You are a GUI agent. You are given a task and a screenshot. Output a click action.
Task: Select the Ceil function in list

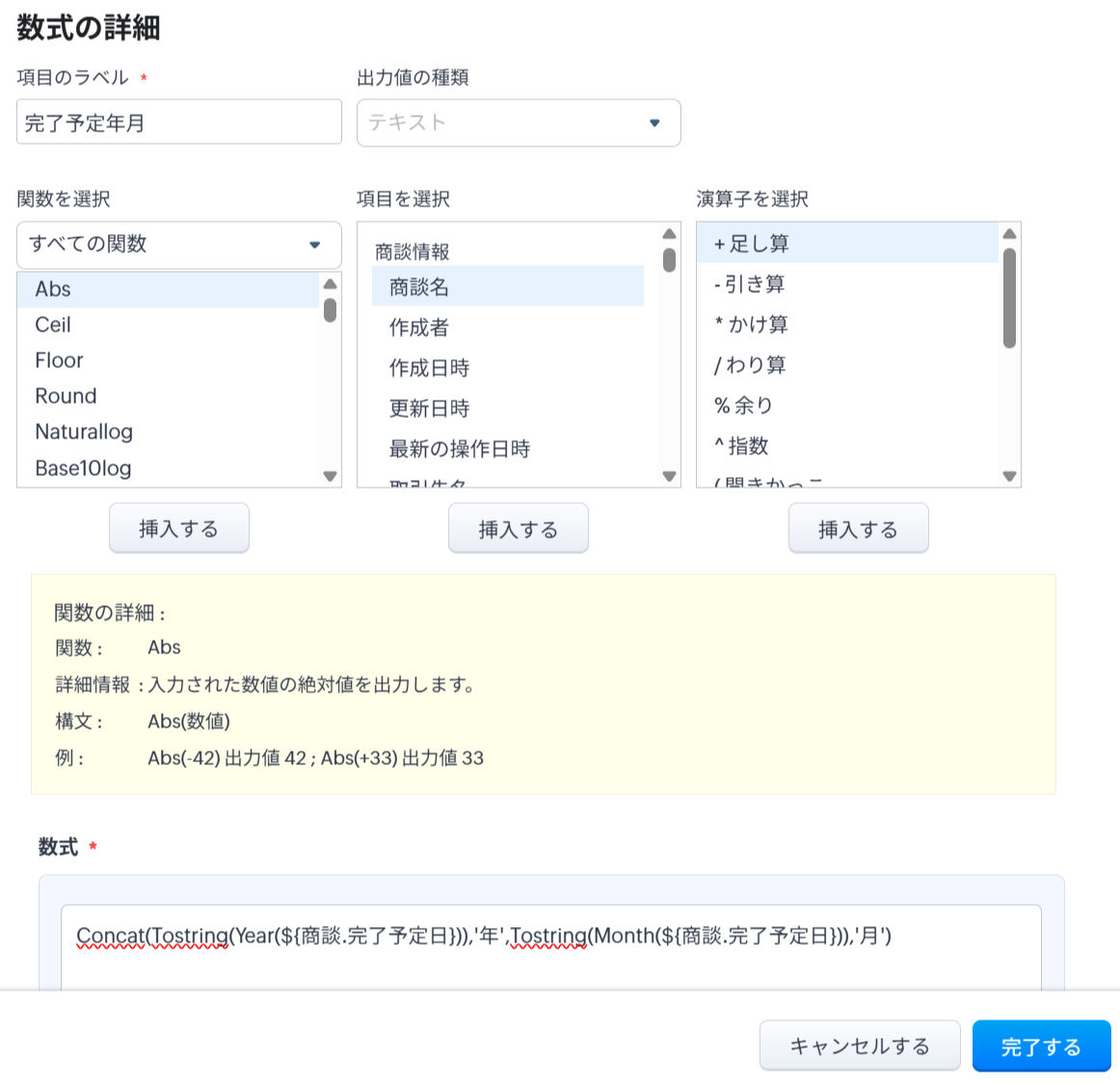coord(53,325)
